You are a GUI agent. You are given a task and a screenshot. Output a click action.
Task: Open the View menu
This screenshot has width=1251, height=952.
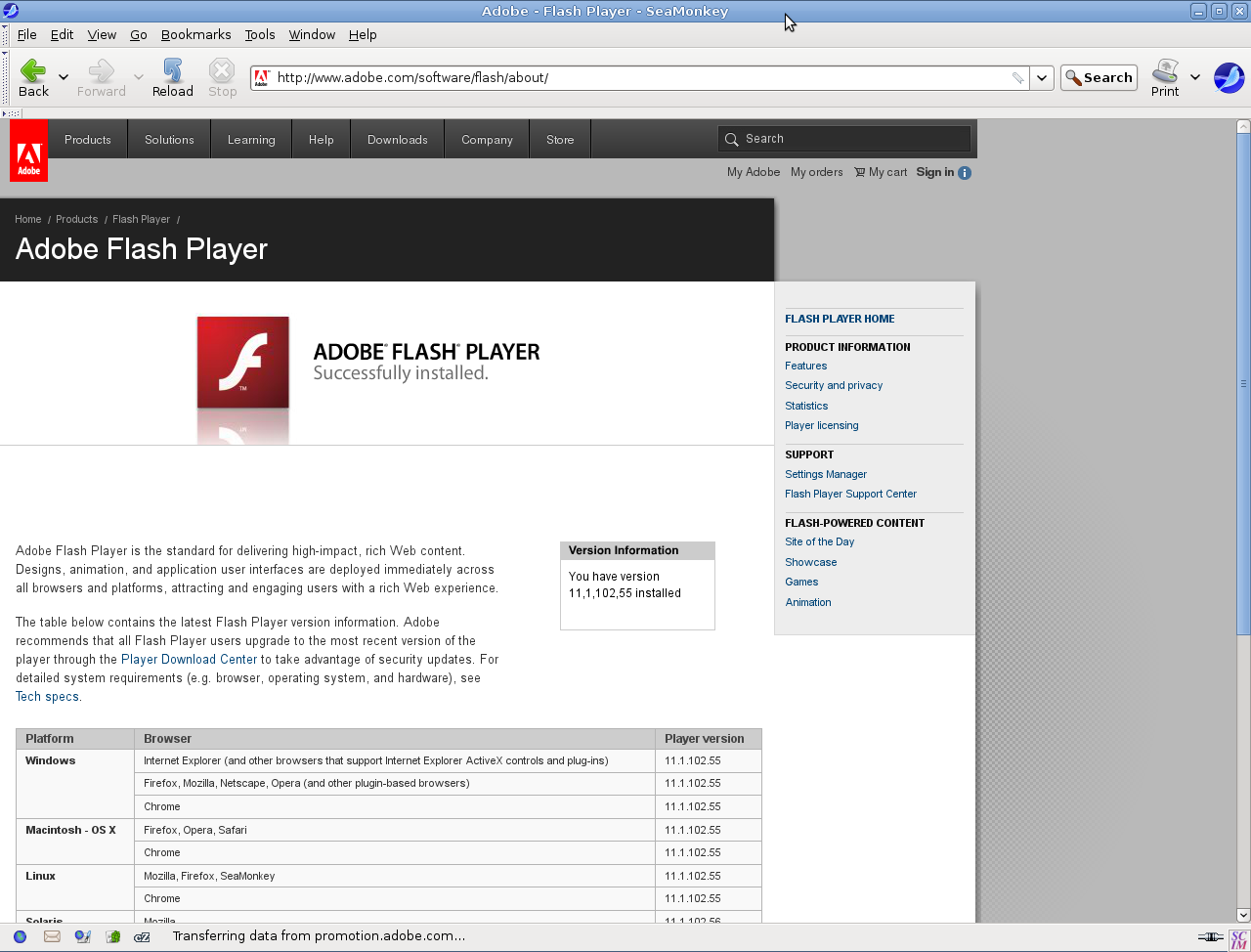[102, 34]
